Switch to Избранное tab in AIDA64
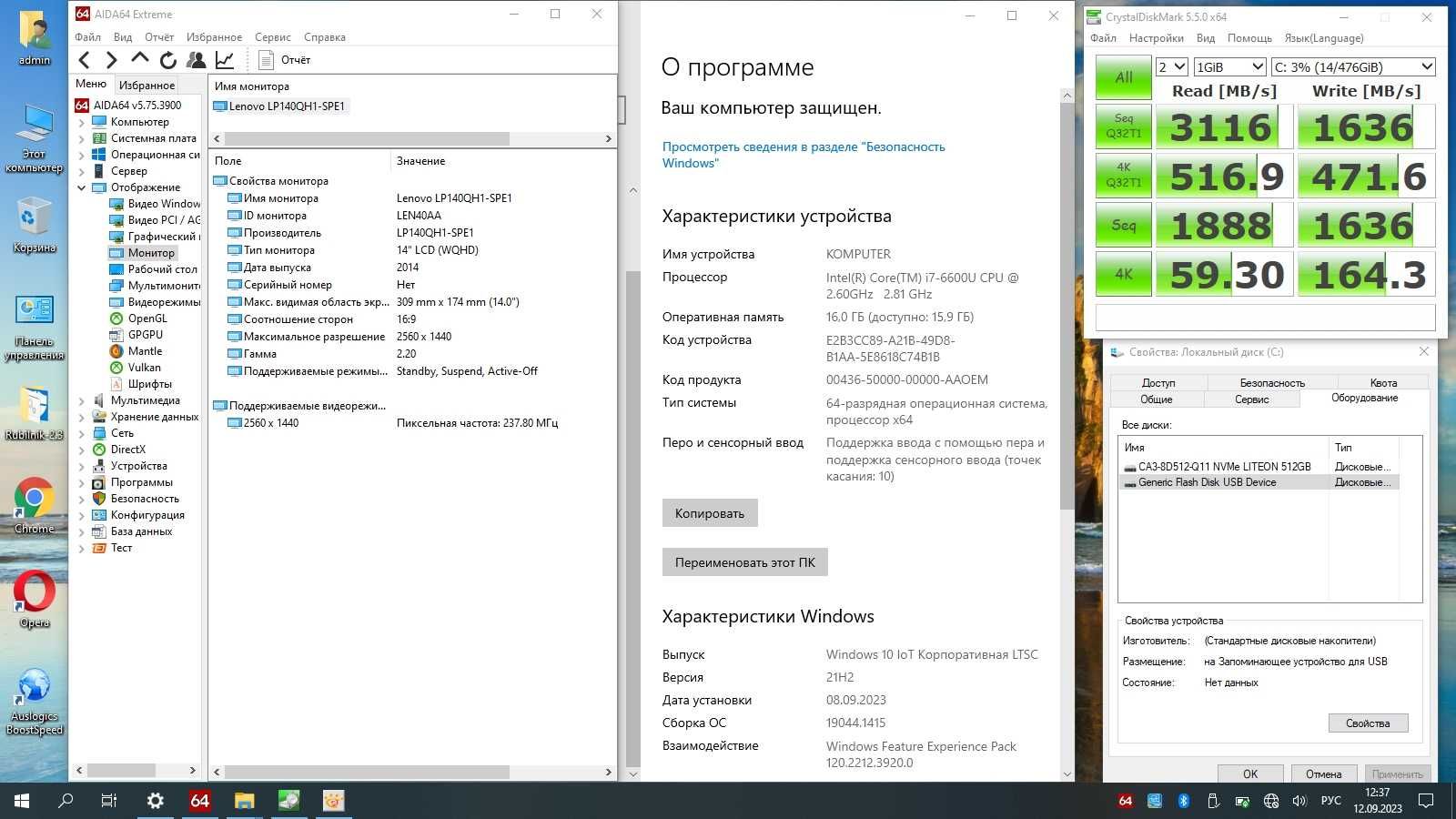 147,85
